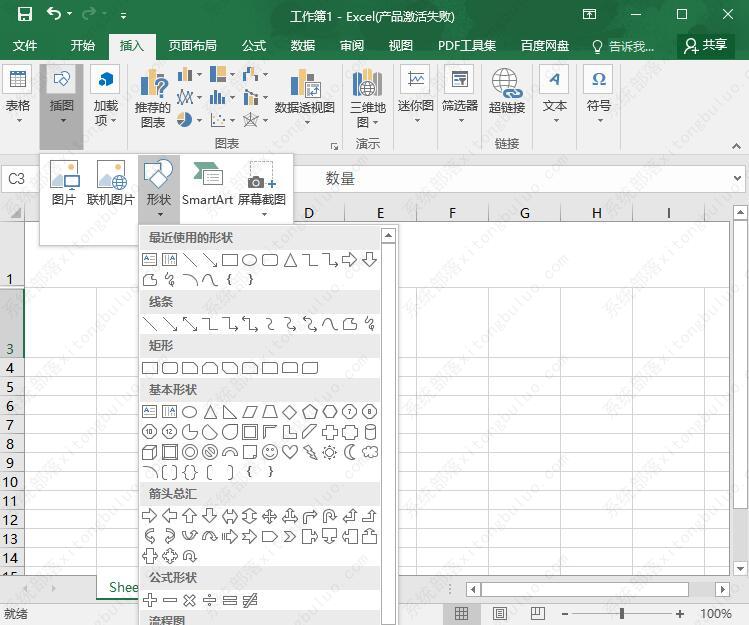
Task: Select the division sign formula shape
Action: (210, 600)
